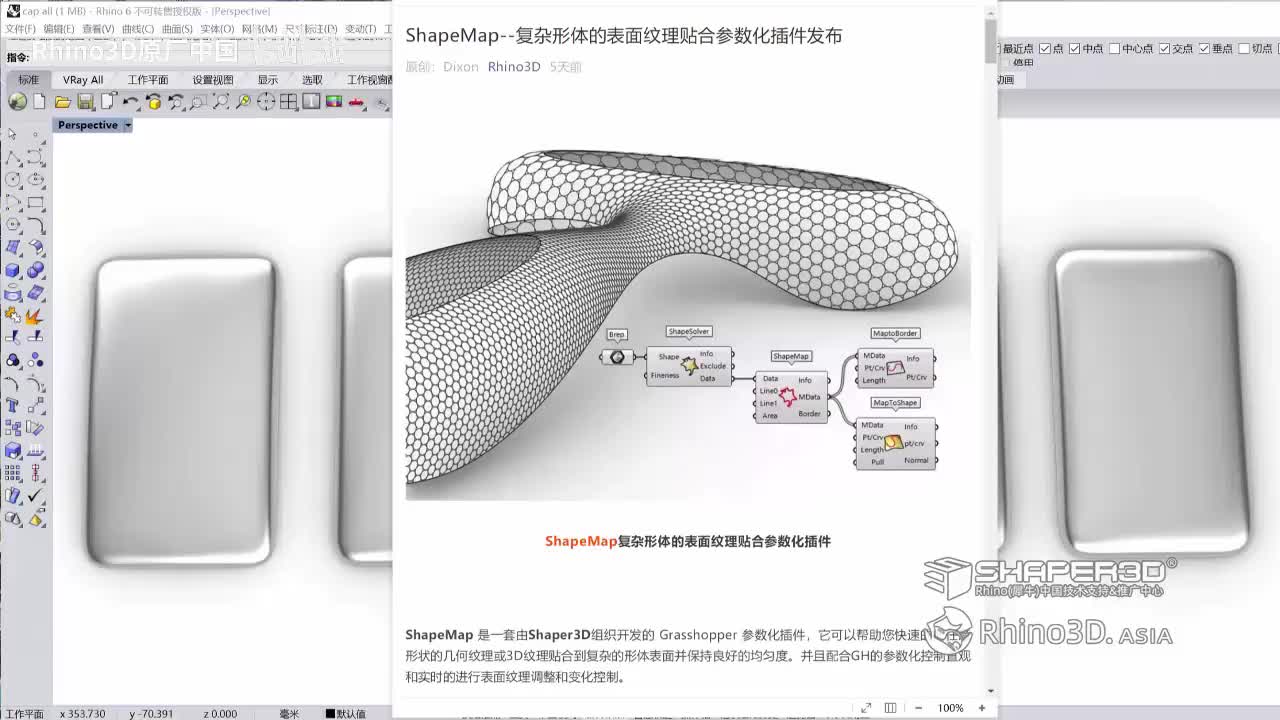
Task: Open the 变动(T) menu
Action: pyautogui.click(x=360, y=29)
